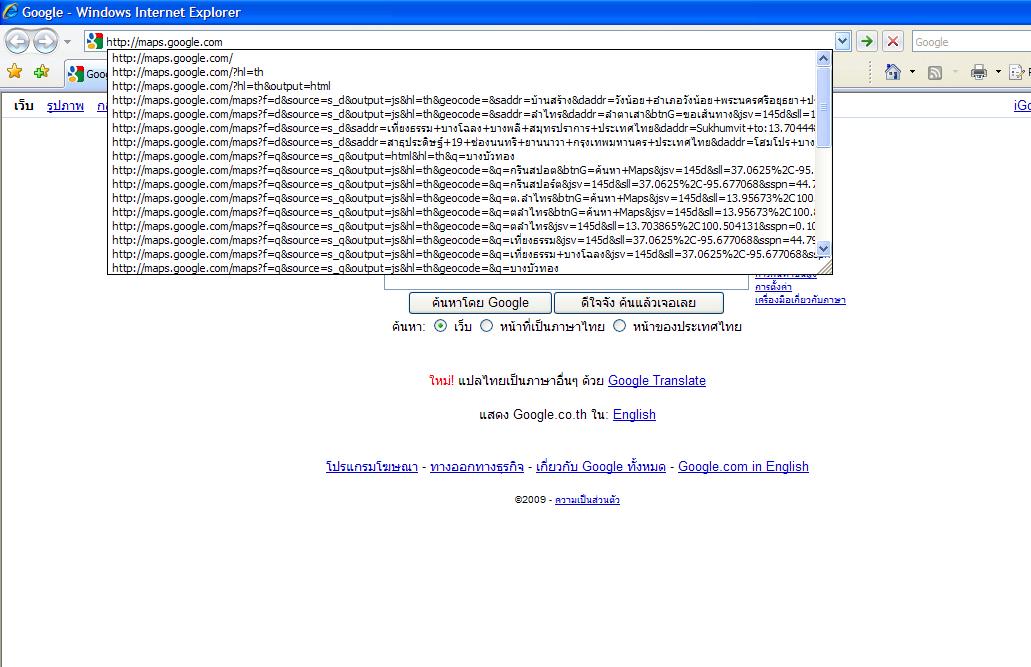Click the Page menu icon
This screenshot has width=1031, height=667.
pos(1017,72)
